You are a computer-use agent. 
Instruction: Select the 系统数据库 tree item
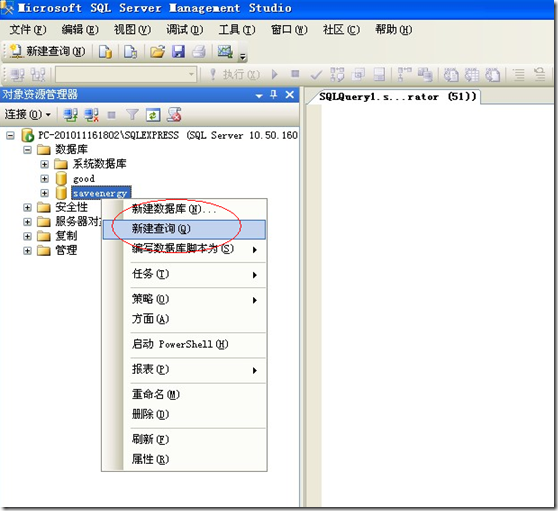tap(100, 164)
